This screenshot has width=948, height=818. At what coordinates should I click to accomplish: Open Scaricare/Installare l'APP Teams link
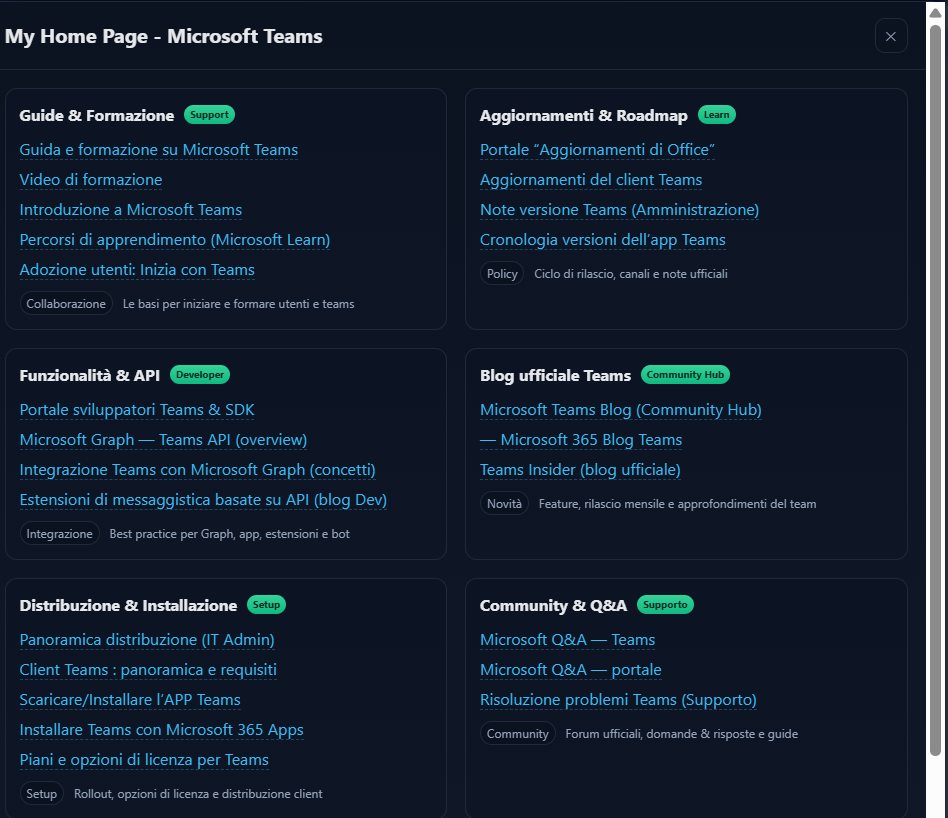(x=130, y=700)
